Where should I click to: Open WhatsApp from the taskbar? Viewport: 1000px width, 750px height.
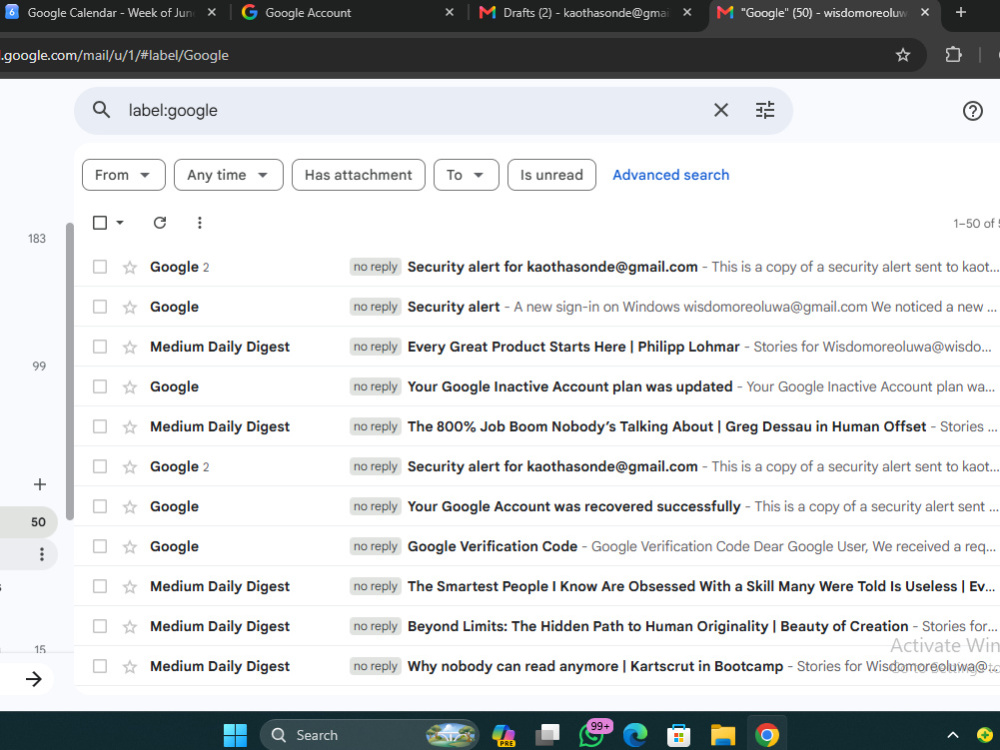pos(591,735)
